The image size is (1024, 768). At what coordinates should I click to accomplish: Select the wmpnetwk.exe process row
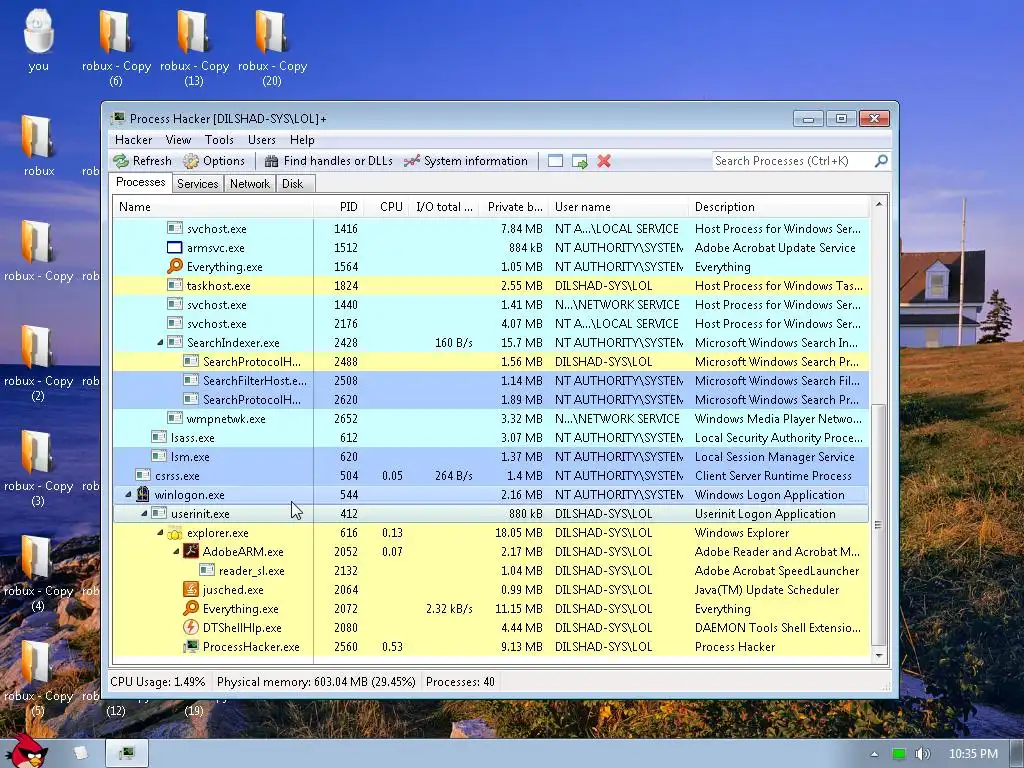tap(490, 418)
